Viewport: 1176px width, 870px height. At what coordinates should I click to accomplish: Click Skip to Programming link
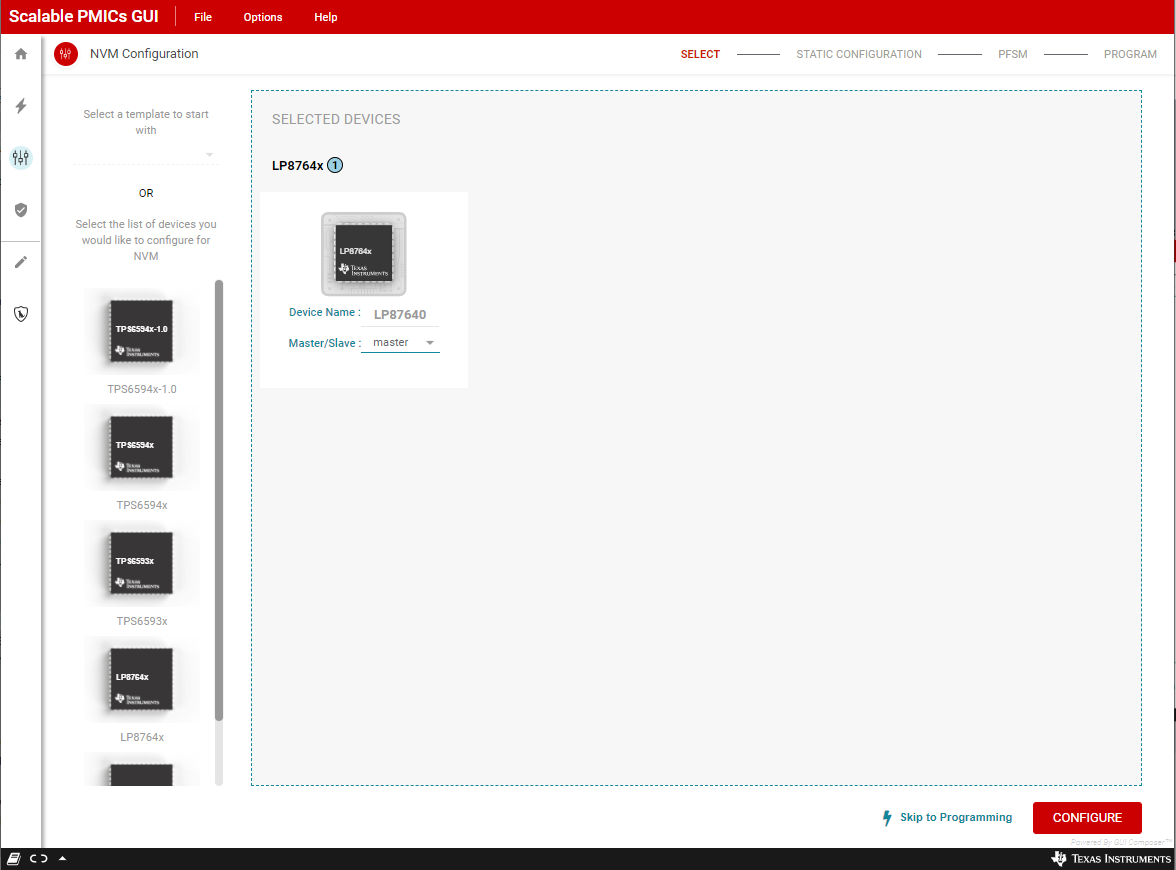pos(946,818)
